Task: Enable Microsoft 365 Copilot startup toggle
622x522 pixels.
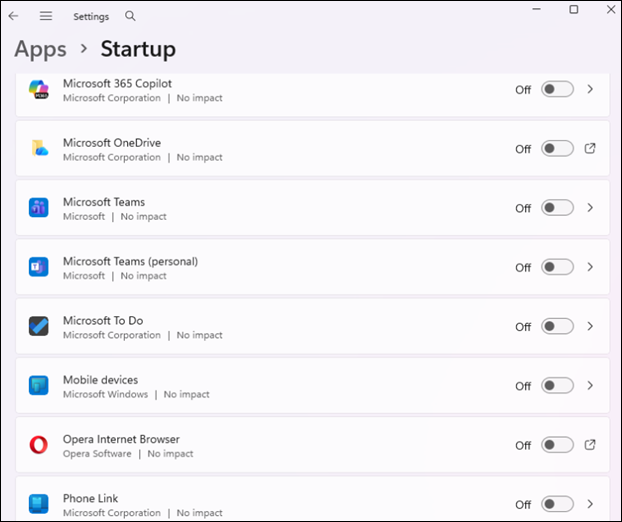Action: tap(557, 89)
